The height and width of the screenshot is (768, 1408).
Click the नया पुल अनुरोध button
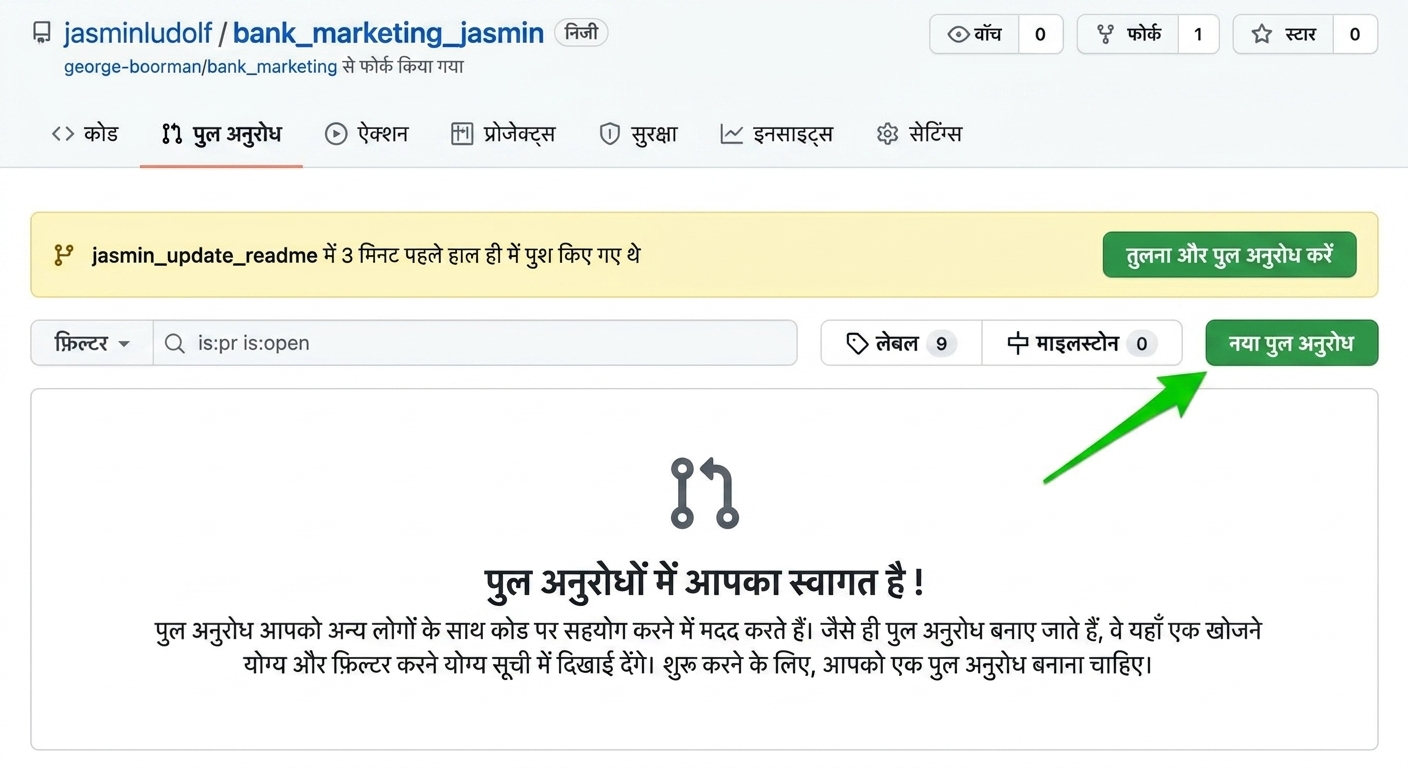click(1291, 343)
